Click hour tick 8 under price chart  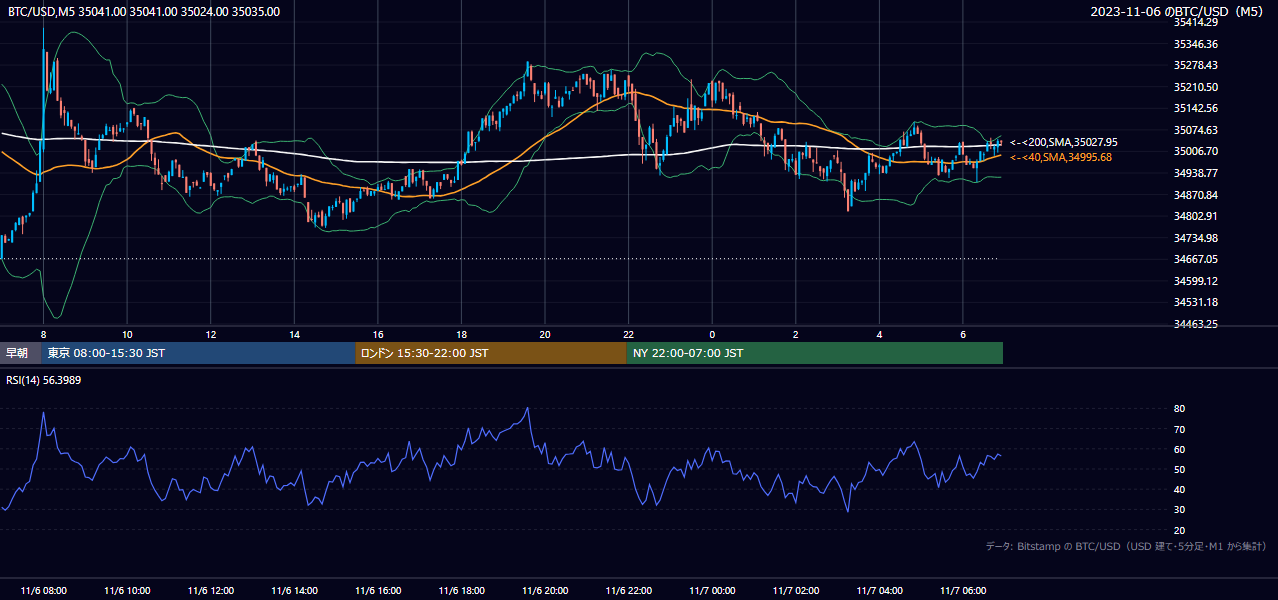[43, 334]
